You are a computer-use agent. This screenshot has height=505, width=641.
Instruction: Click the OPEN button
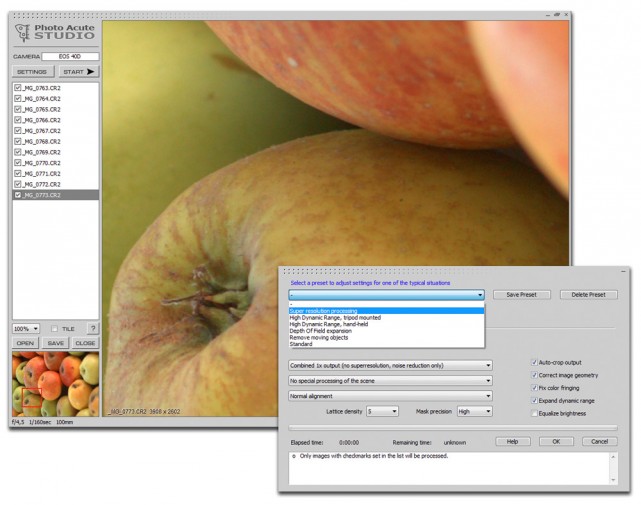click(x=25, y=343)
